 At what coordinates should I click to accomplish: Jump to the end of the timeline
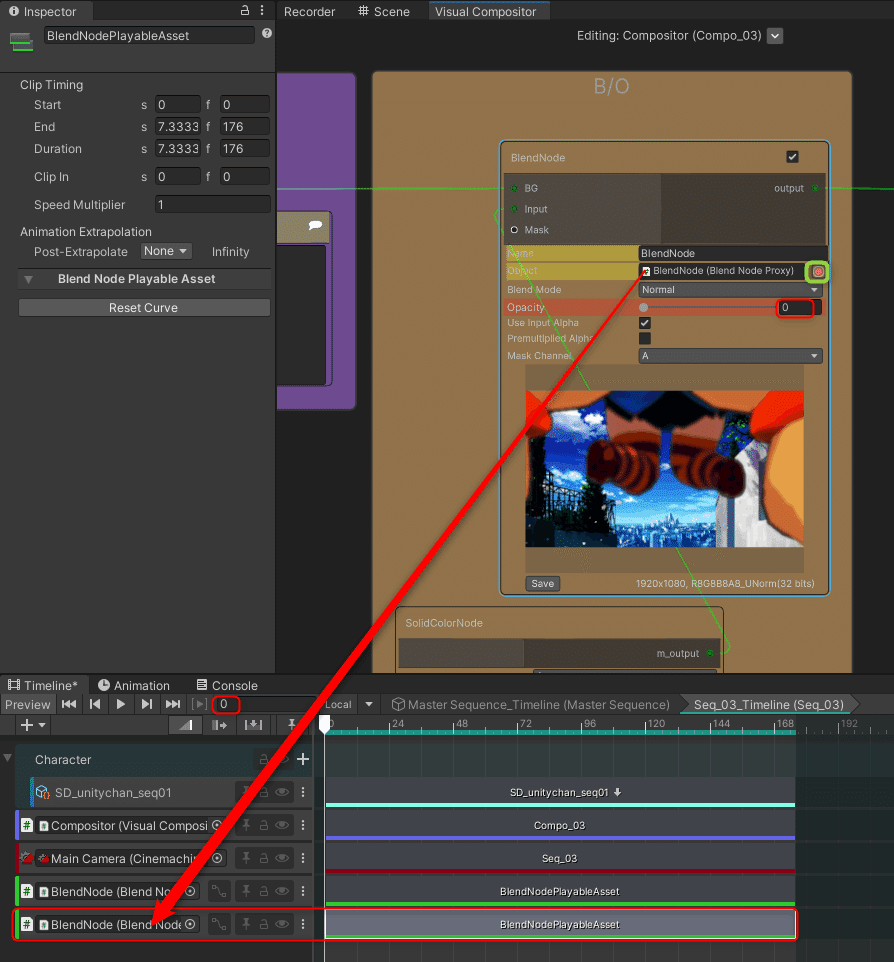click(x=173, y=704)
